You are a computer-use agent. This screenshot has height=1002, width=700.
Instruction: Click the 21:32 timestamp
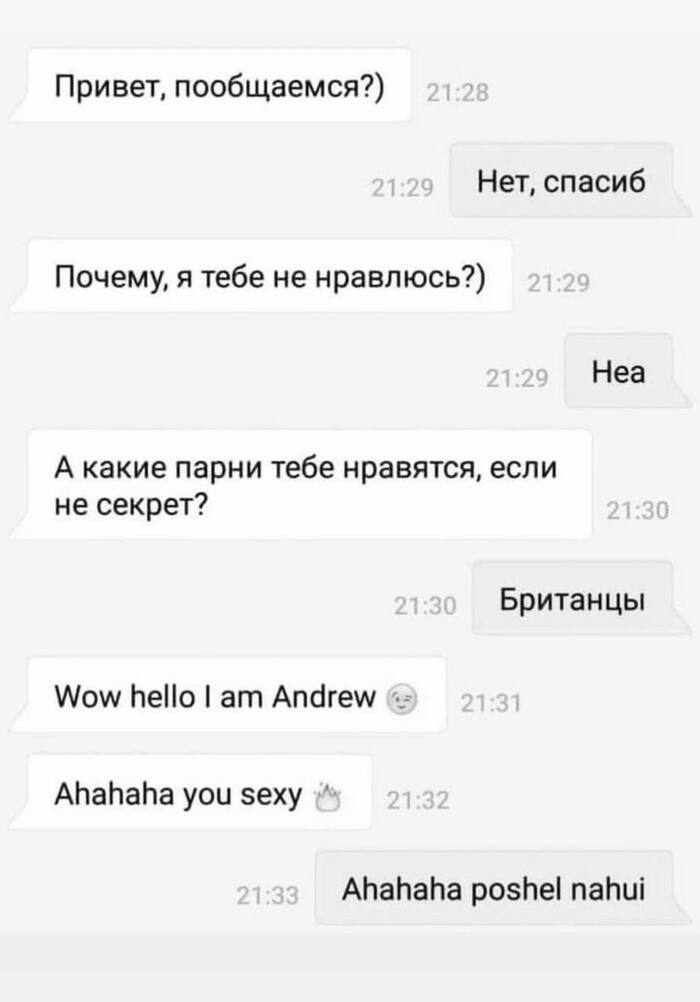418,799
